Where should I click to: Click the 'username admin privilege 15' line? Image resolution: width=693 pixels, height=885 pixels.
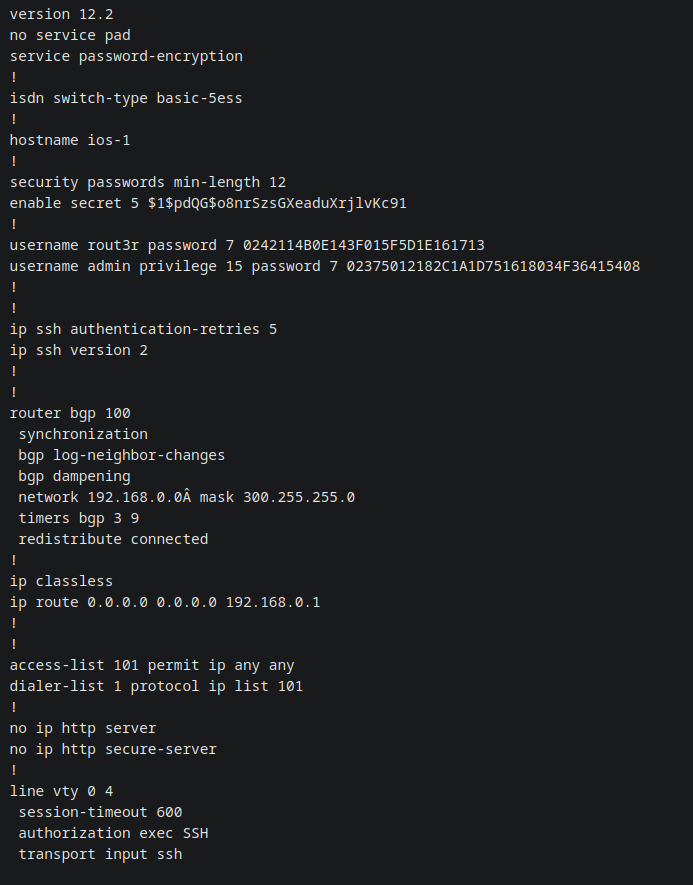click(325, 266)
